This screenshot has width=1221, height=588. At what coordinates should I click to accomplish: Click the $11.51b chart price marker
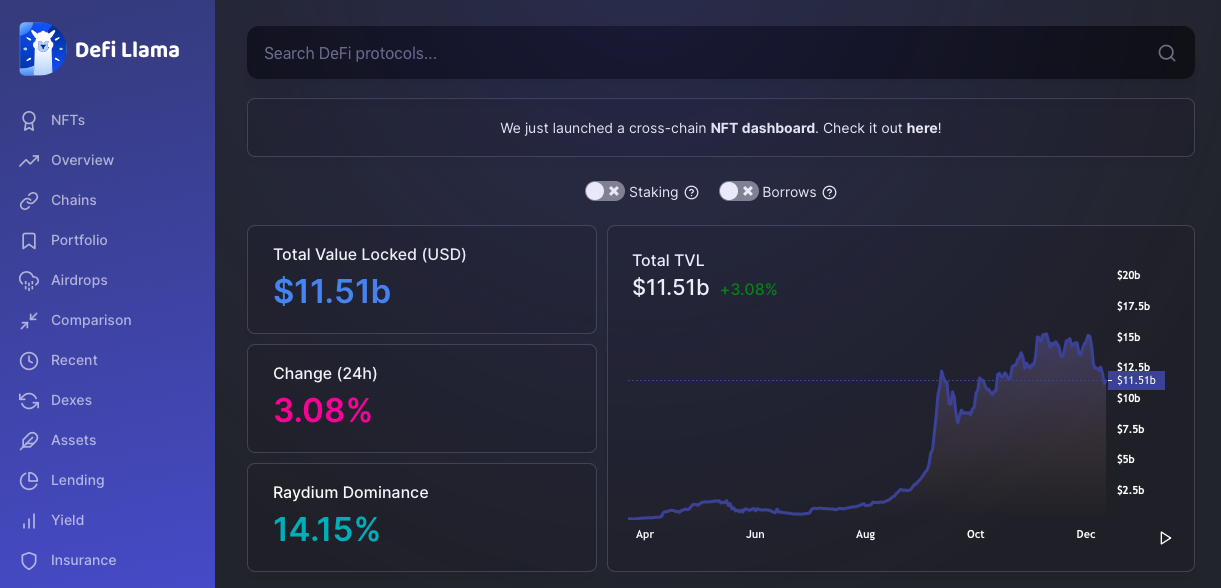(x=1136, y=380)
